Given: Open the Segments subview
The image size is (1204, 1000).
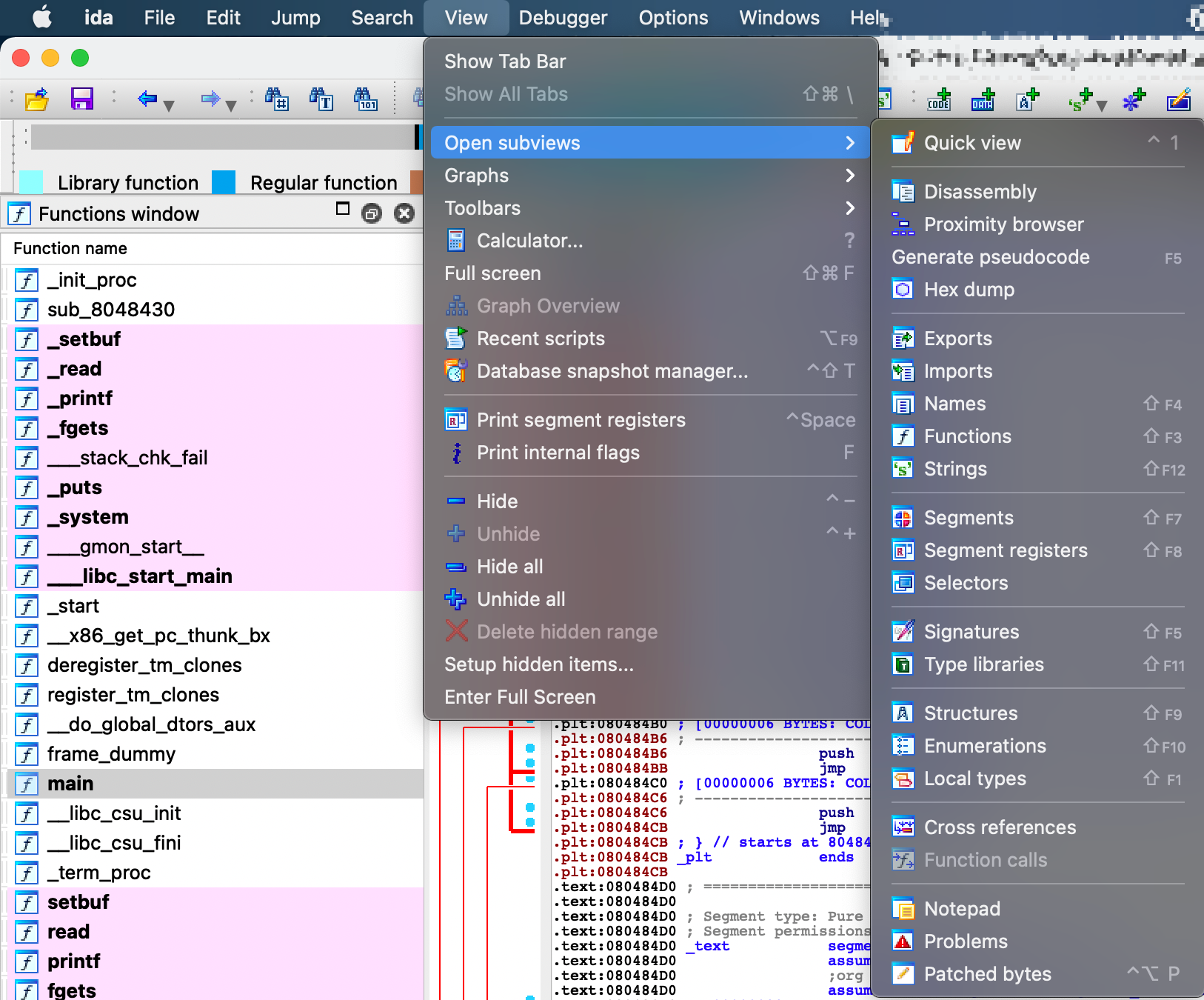Looking at the screenshot, I should pyautogui.click(x=1038, y=518).
